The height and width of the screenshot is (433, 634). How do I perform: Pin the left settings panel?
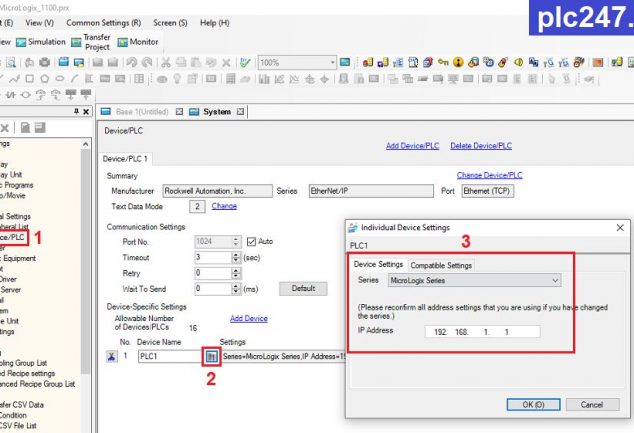click(x=76, y=112)
